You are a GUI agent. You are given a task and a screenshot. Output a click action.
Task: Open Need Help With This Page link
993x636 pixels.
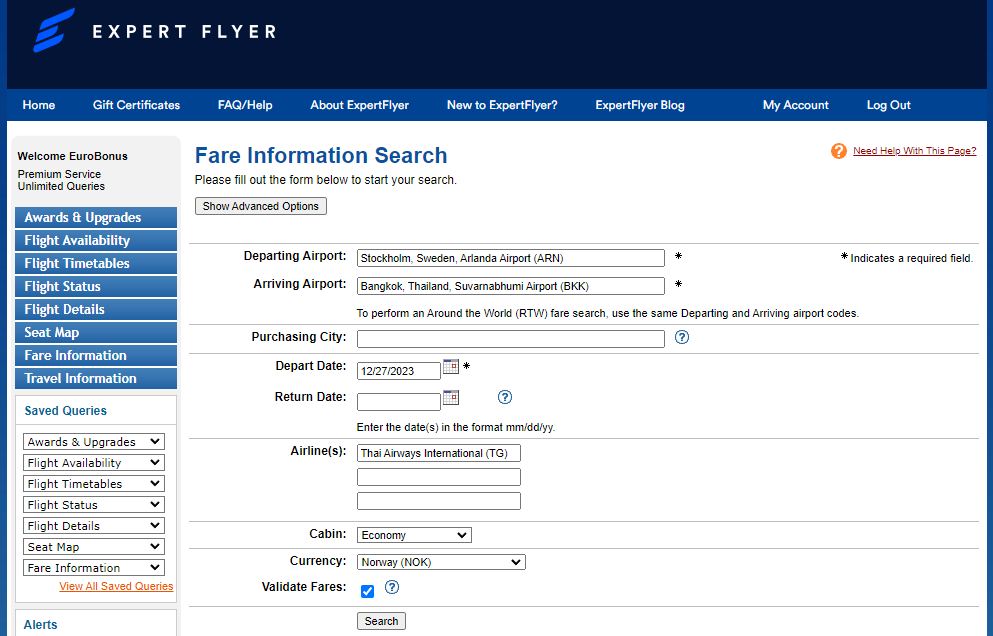coord(914,151)
